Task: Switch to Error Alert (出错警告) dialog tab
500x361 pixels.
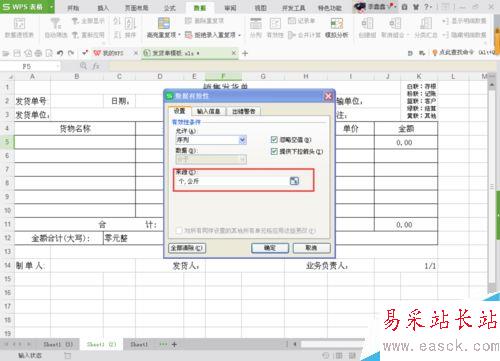Action: click(x=244, y=111)
